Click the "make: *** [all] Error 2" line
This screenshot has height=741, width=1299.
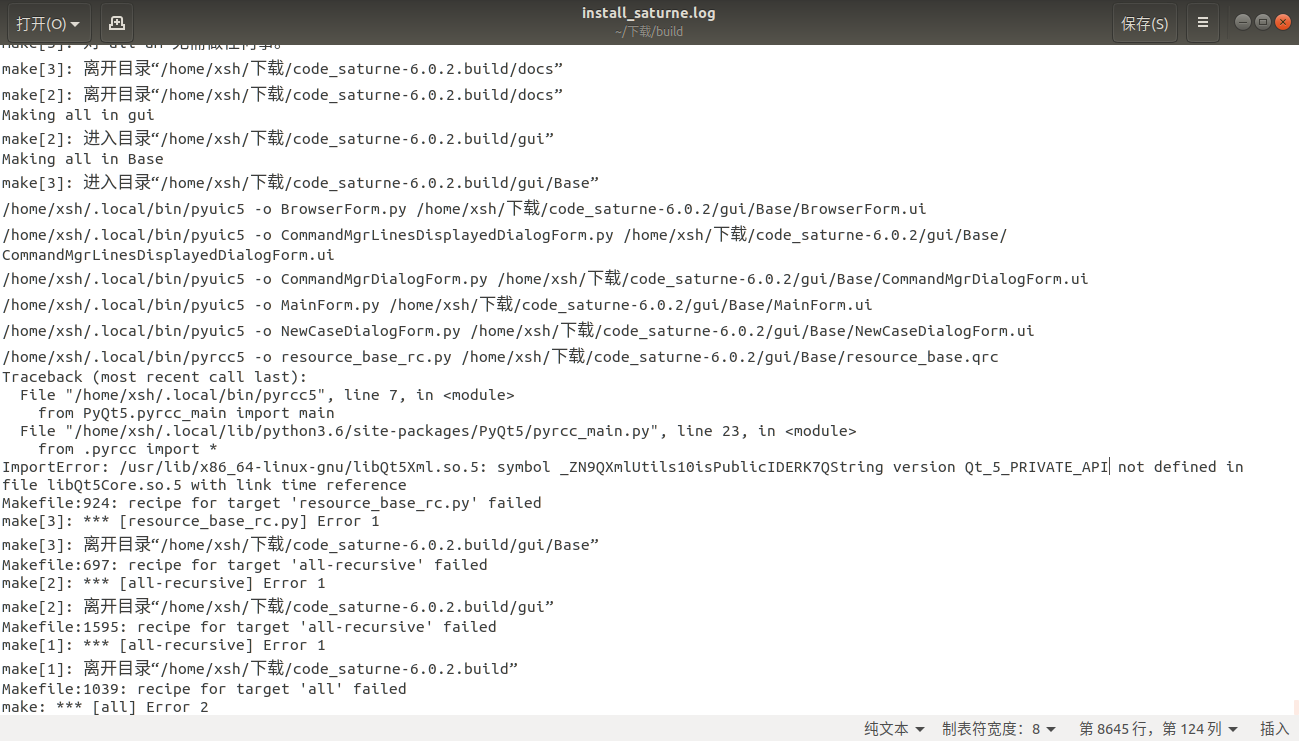pyautogui.click(x=105, y=707)
